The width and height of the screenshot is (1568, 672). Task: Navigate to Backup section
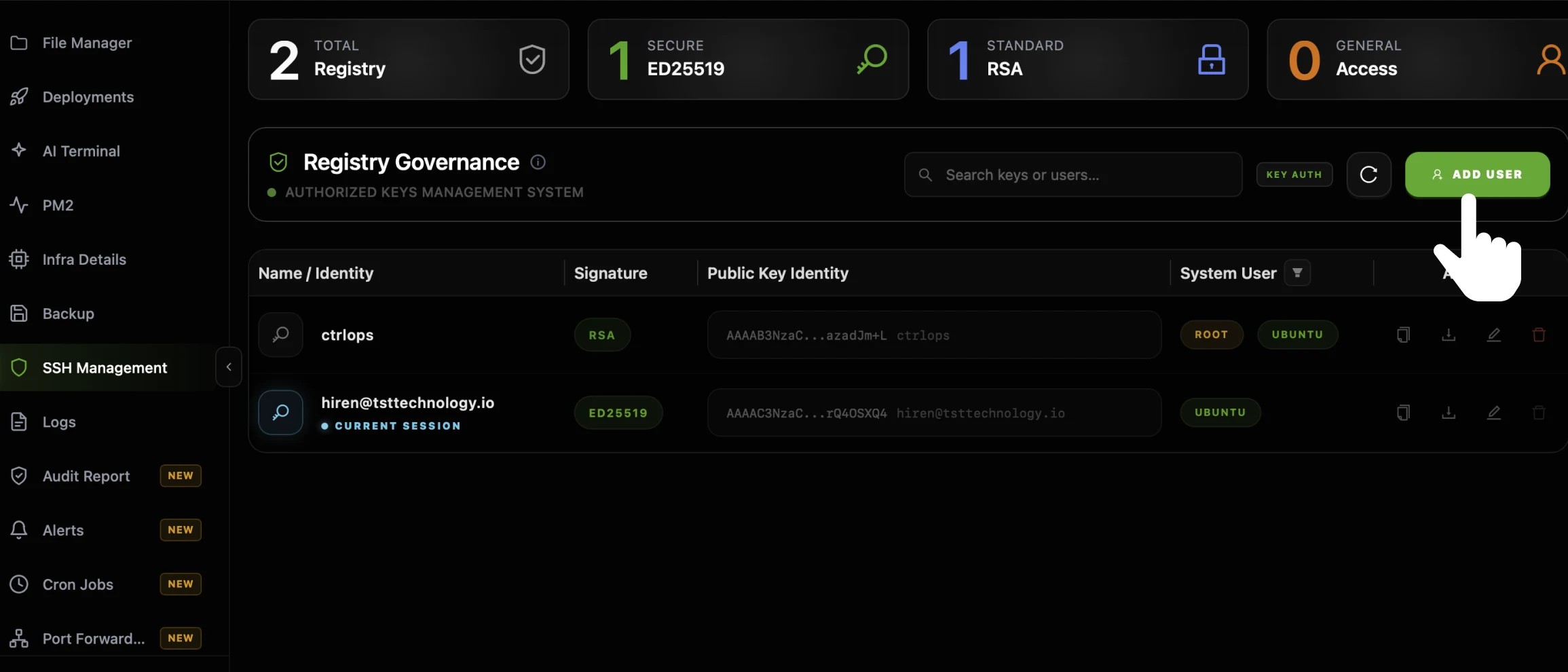point(68,314)
